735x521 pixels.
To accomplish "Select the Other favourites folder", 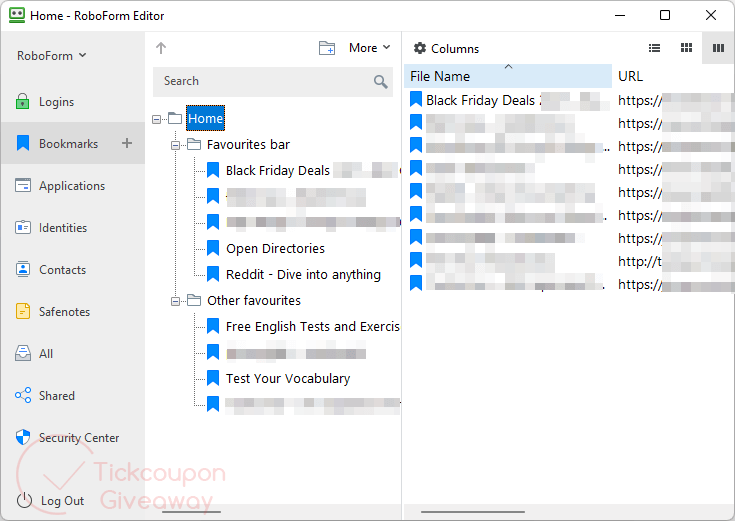I will [254, 301].
